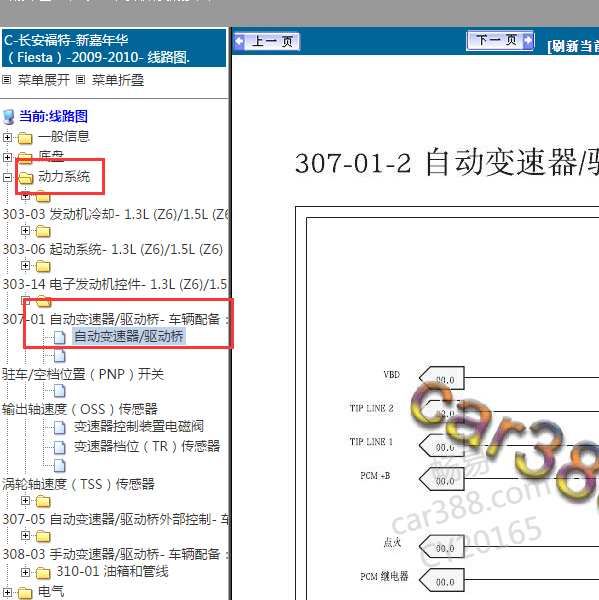Screen dimensions: 599x600
Task: Click the 当前:线路图 link
Action: (x=54, y=116)
